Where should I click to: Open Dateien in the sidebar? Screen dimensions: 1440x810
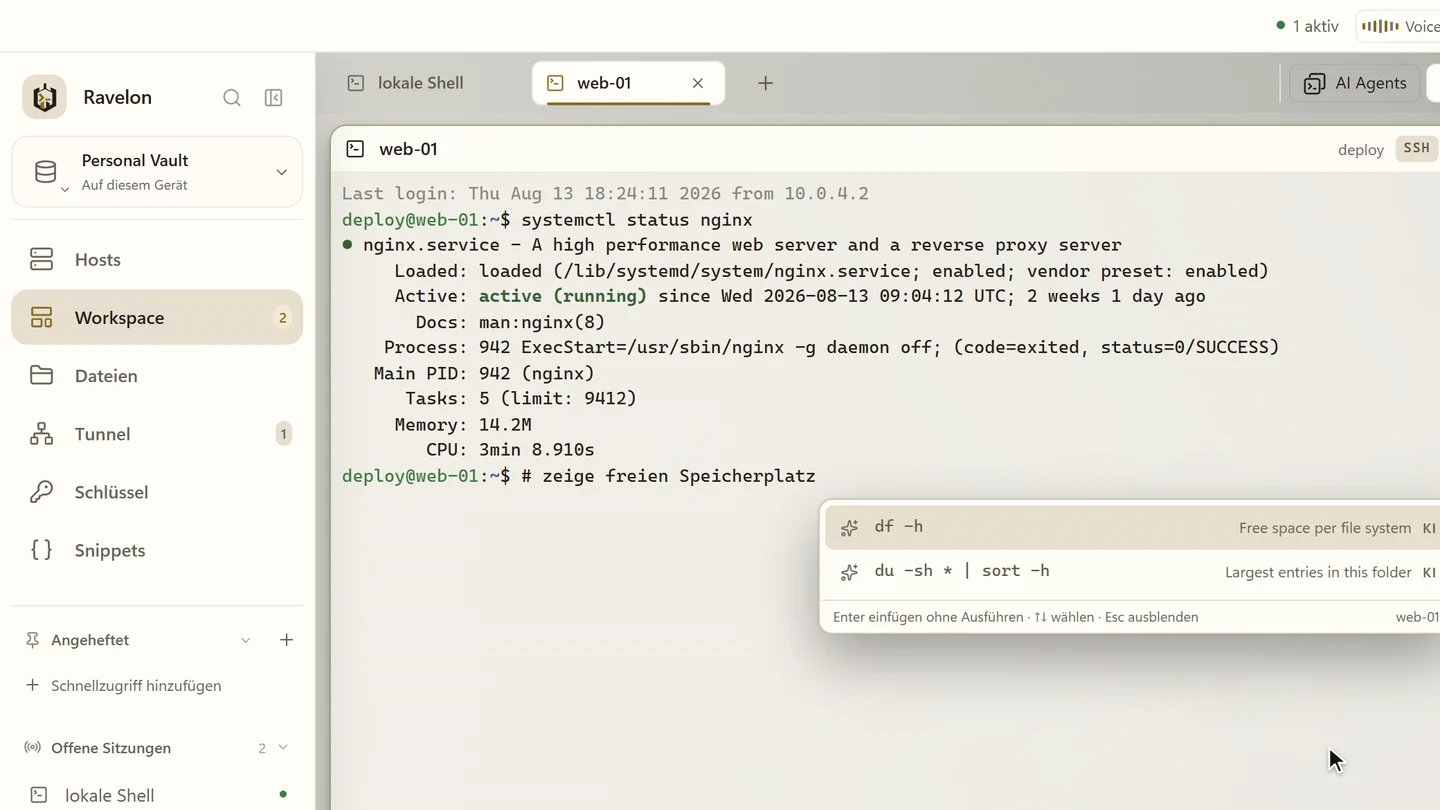[x=157, y=375]
